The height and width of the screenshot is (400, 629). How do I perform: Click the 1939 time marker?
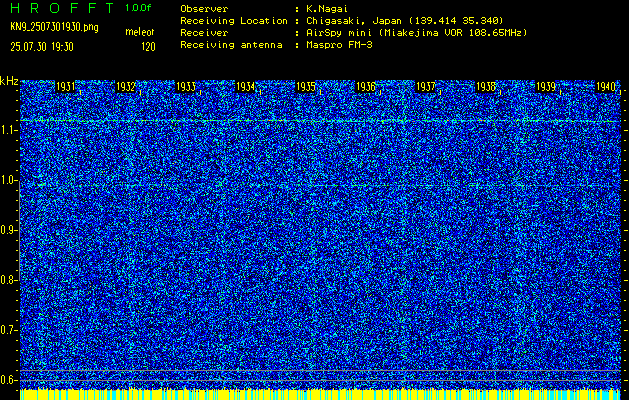[x=546, y=87]
